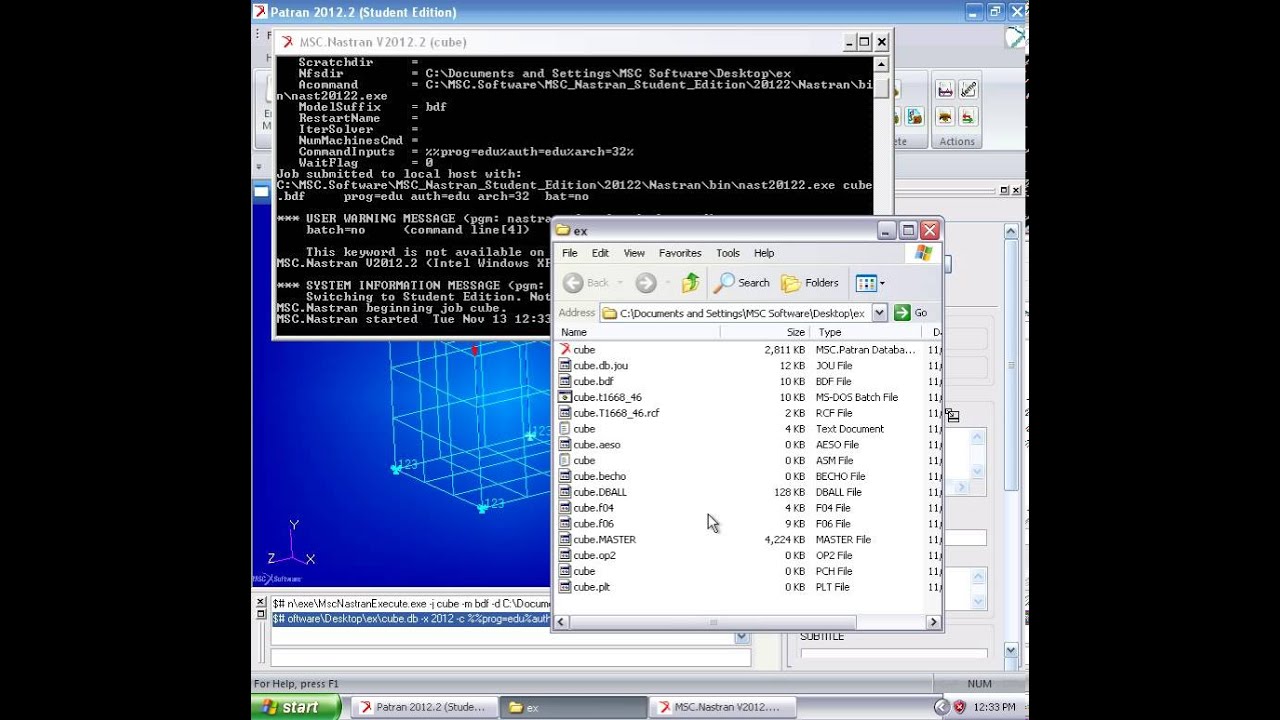Sort files by the Type column header

(868, 332)
